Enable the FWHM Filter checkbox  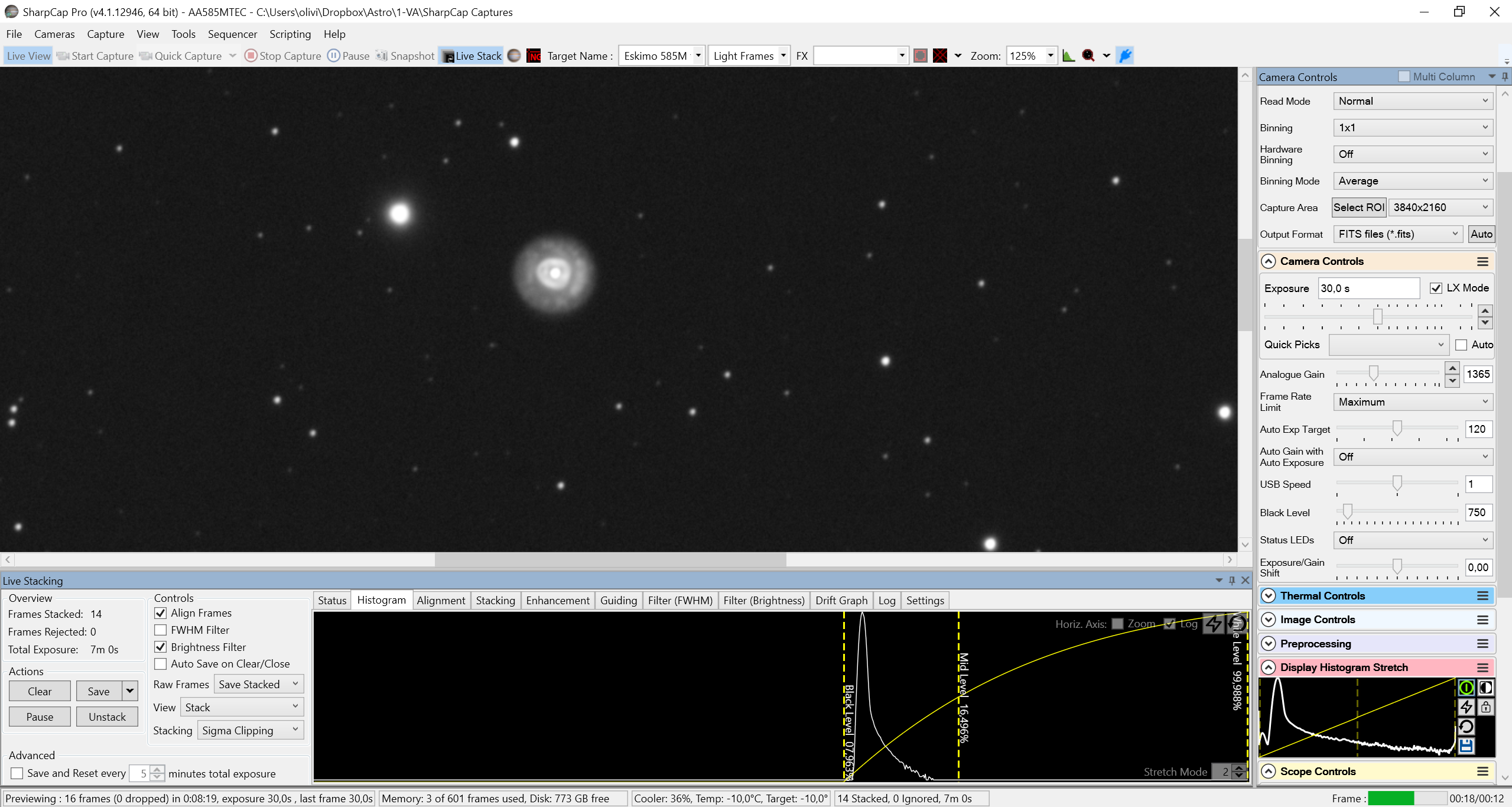(x=160, y=630)
